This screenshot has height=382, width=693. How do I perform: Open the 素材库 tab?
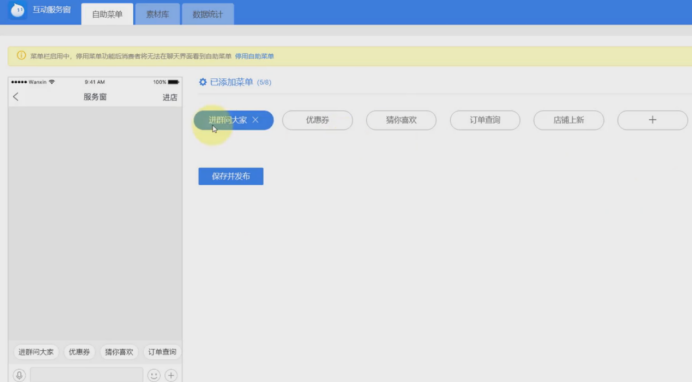pos(158,14)
